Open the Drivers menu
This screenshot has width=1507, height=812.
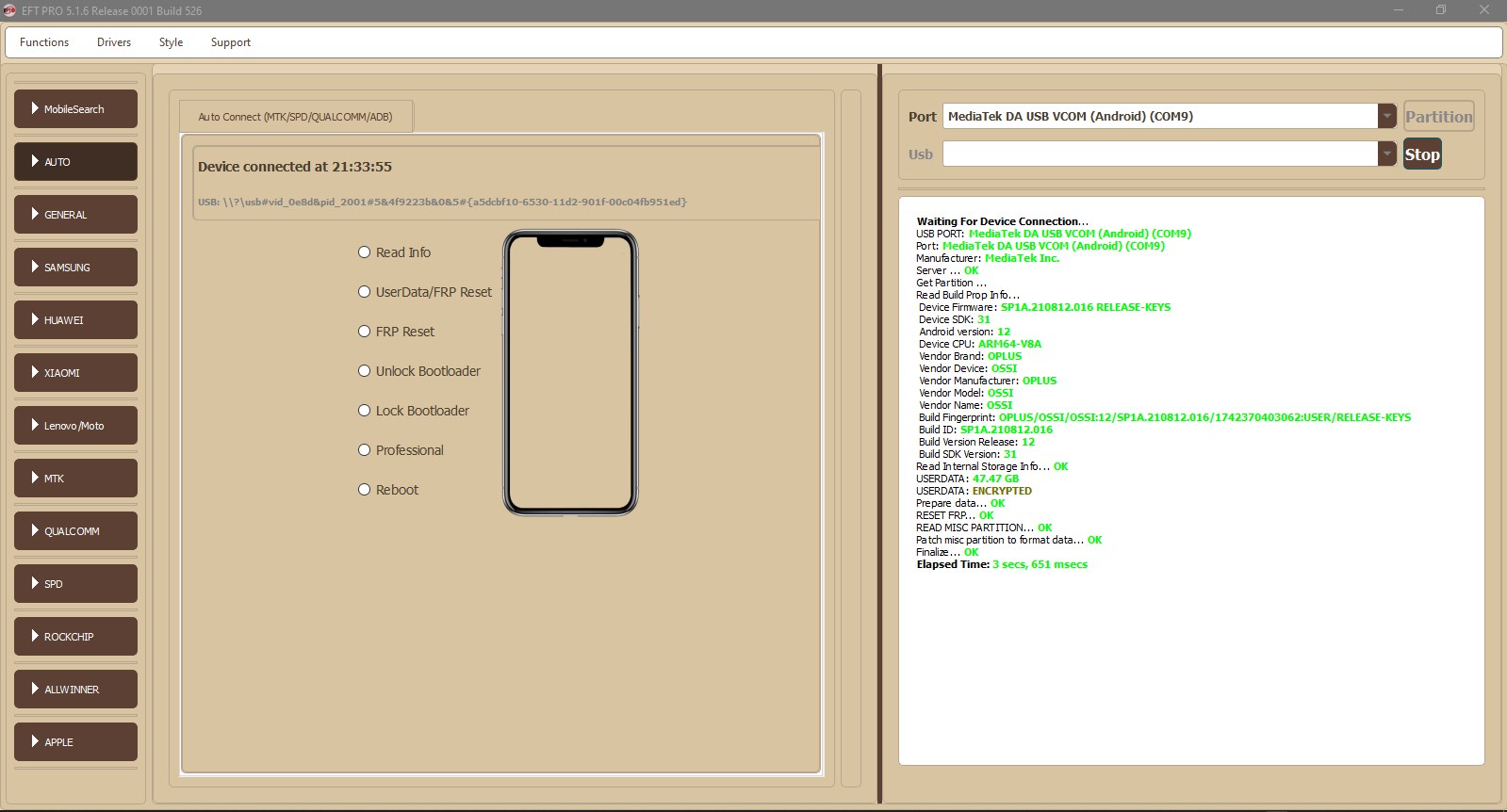tap(114, 42)
